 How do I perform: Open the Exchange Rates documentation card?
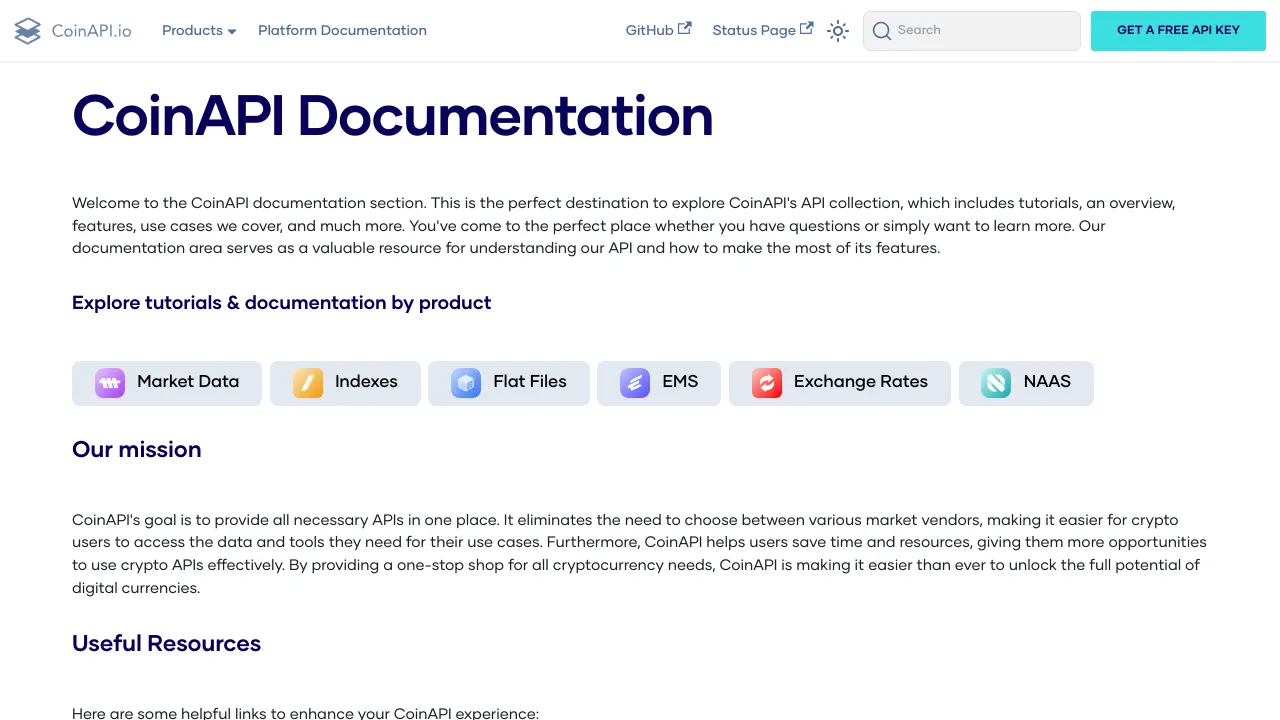tap(840, 383)
